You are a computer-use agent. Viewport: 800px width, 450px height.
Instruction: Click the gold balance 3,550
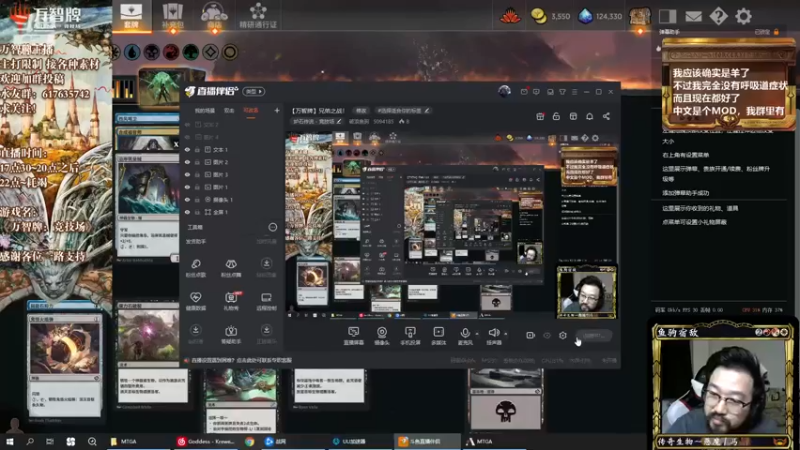click(551, 16)
